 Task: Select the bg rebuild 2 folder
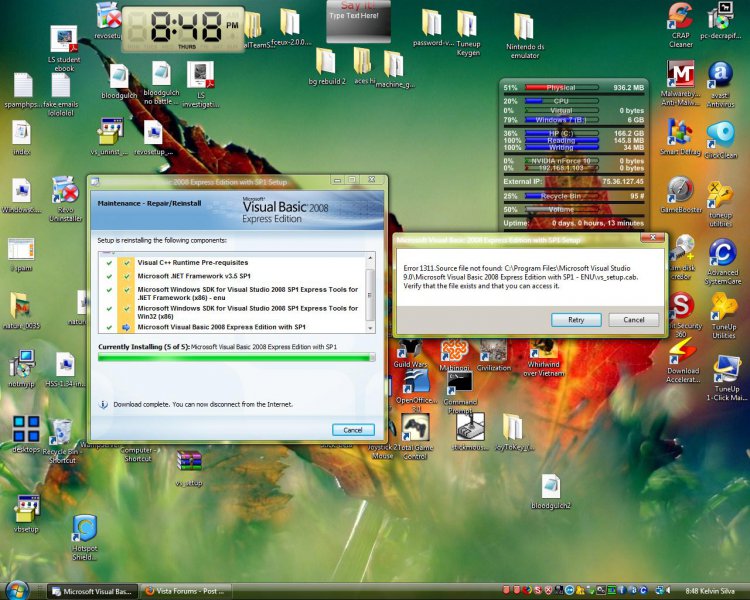click(327, 67)
